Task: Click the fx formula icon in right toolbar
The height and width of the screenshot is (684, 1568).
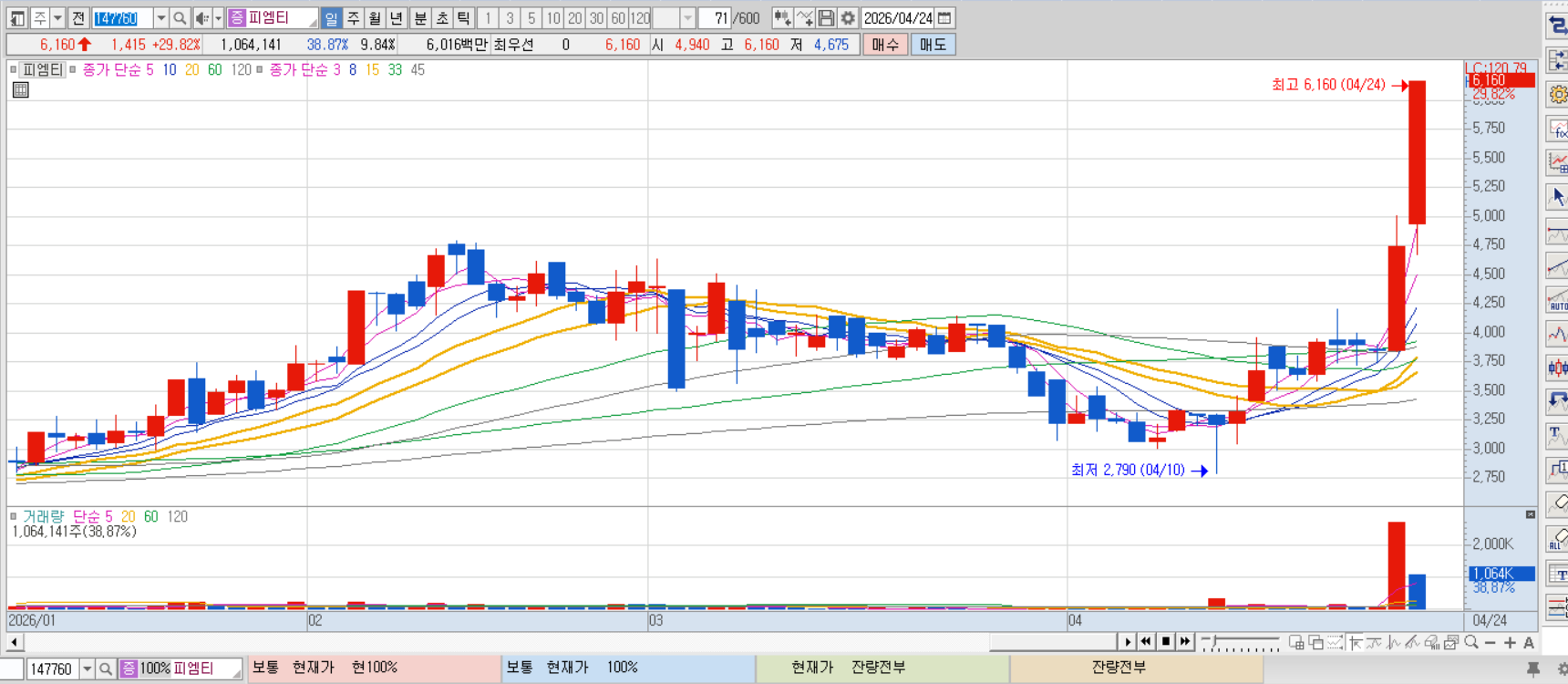Action: click(1557, 130)
